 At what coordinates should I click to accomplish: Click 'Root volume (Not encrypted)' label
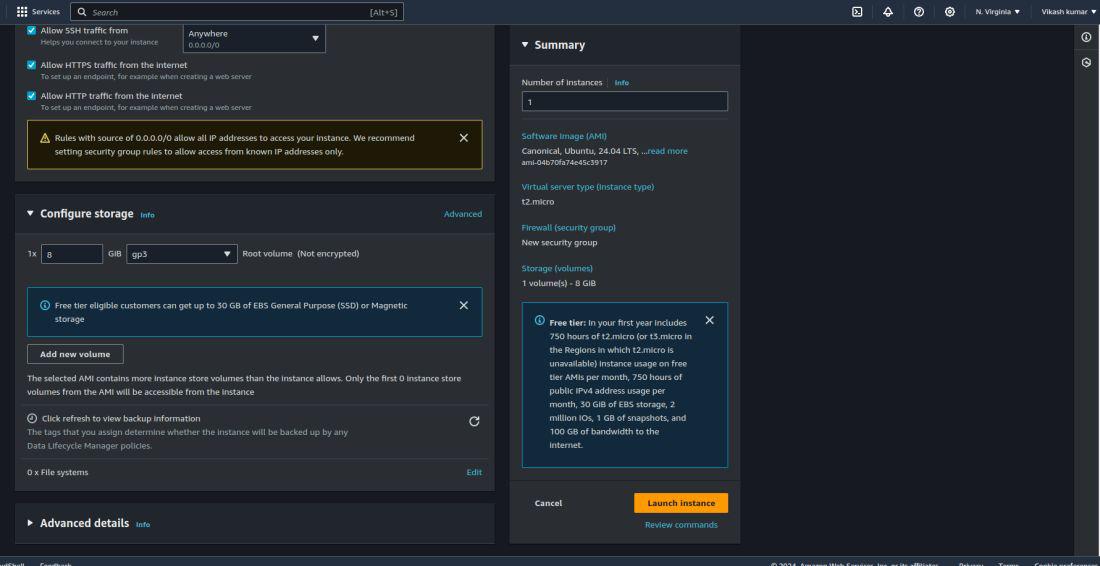300,254
